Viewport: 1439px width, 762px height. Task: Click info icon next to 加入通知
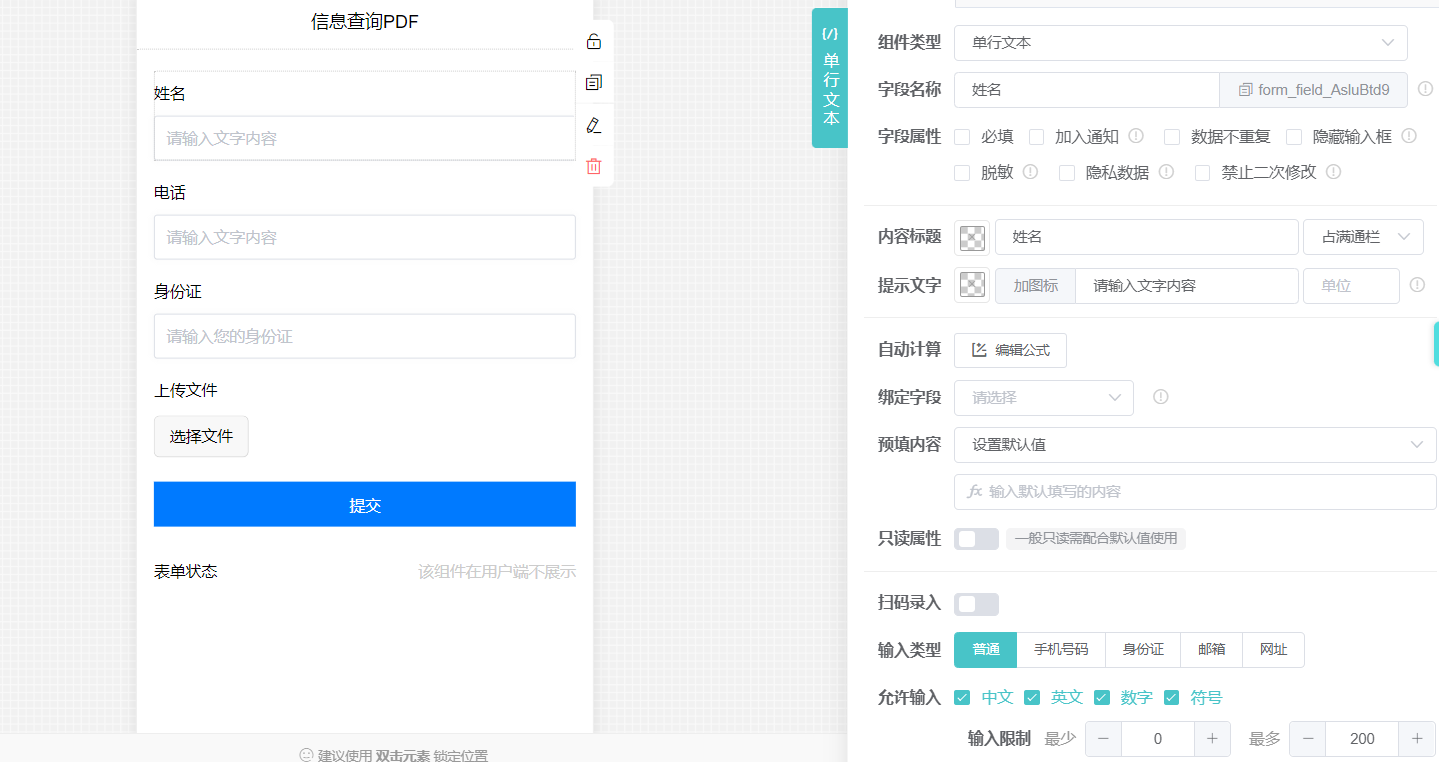(x=1136, y=136)
